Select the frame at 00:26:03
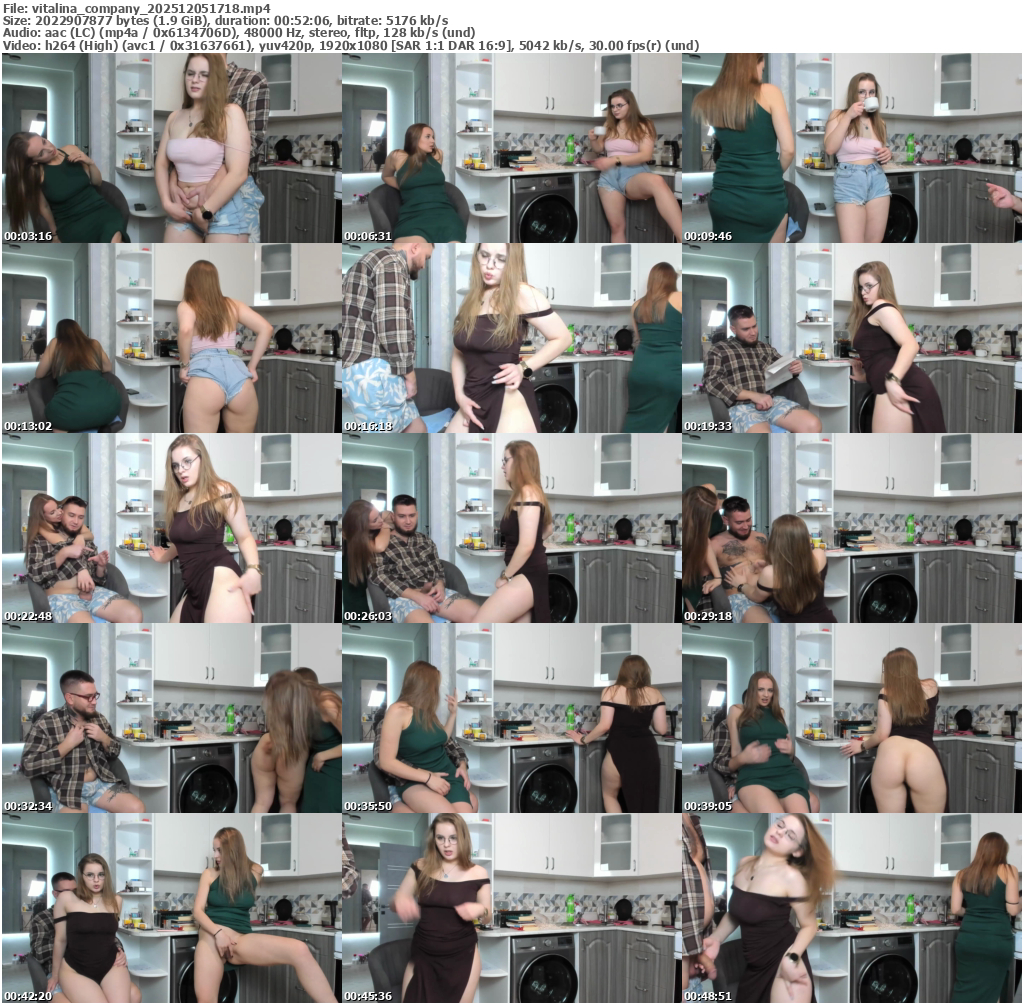 click(511, 528)
